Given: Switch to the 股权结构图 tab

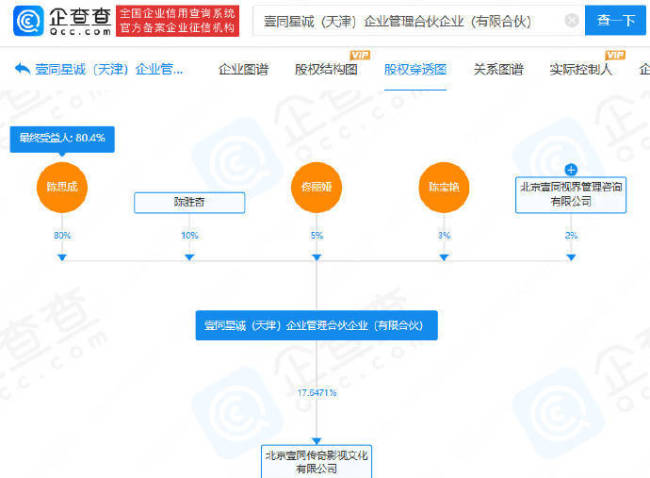Looking at the screenshot, I should pyautogui.click(x=326, y=69).
